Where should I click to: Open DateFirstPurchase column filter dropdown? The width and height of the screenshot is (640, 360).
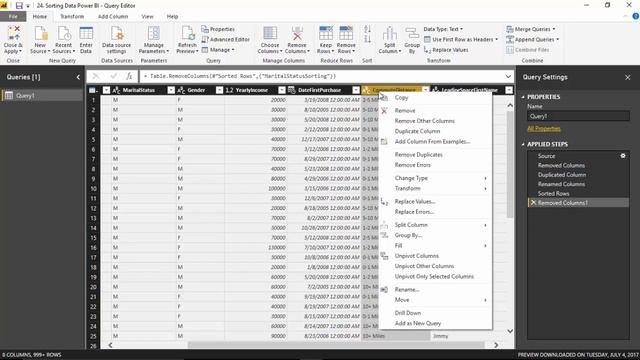pyautogui.click(x=356, y=90)
